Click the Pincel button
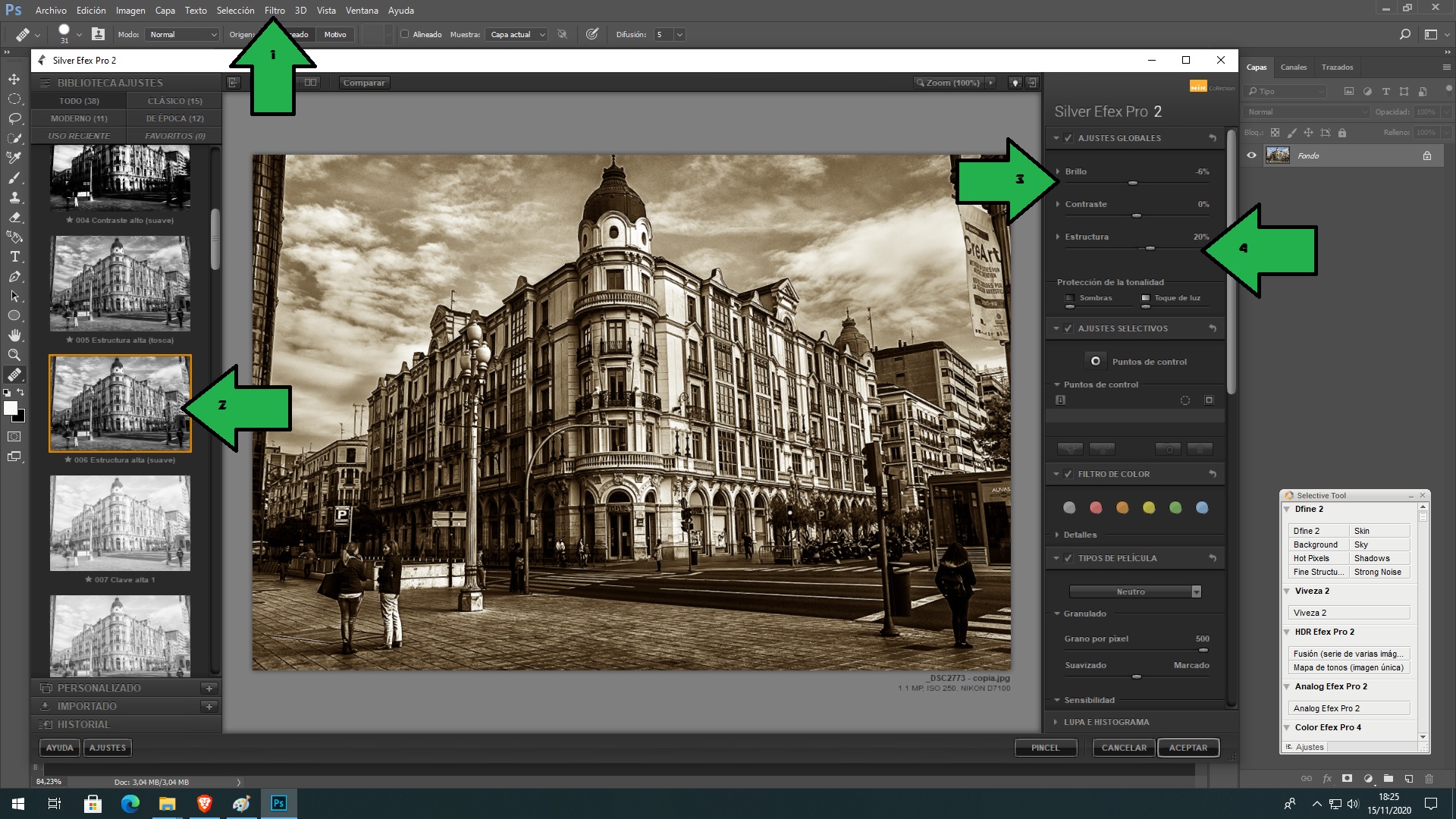1456x819 pixels. tap(1045, 748)
